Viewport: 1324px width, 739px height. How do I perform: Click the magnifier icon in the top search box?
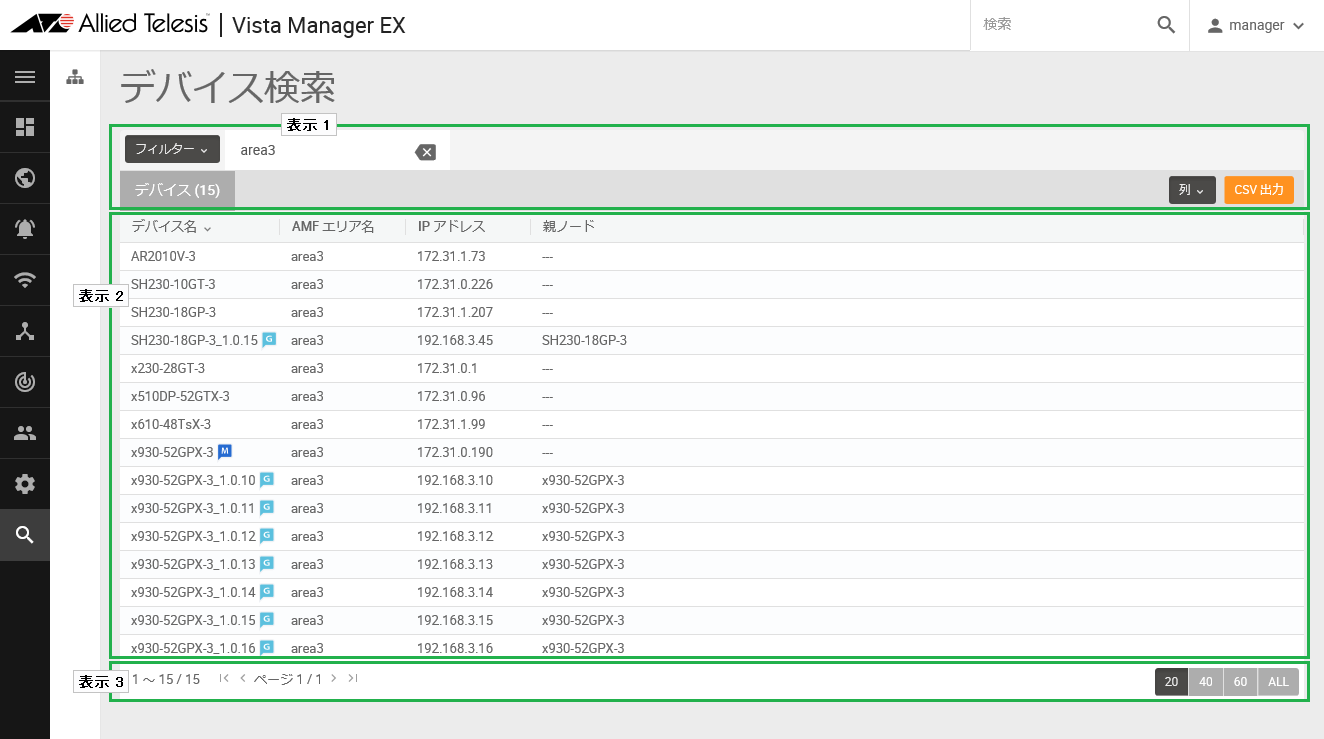pyautogui.click(x=1166, y=25)
